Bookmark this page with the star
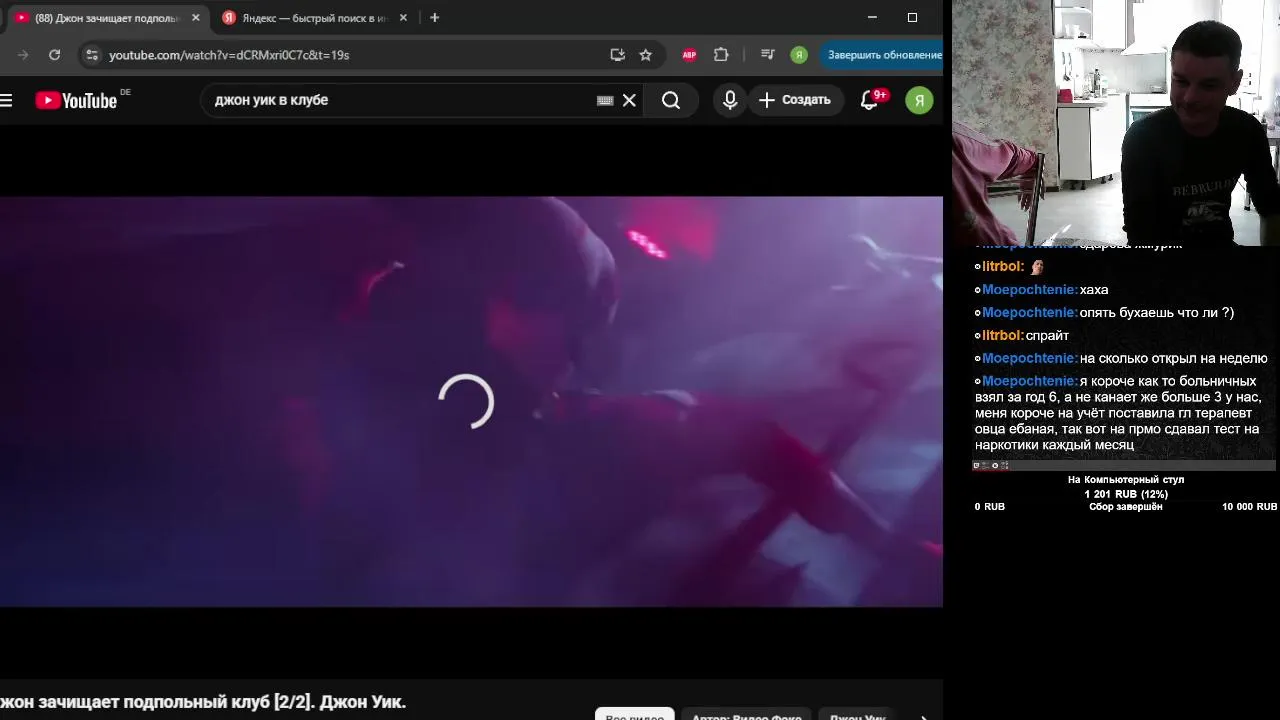The width and height of the screenshot is (1280, 720). [x=646, y=55]
